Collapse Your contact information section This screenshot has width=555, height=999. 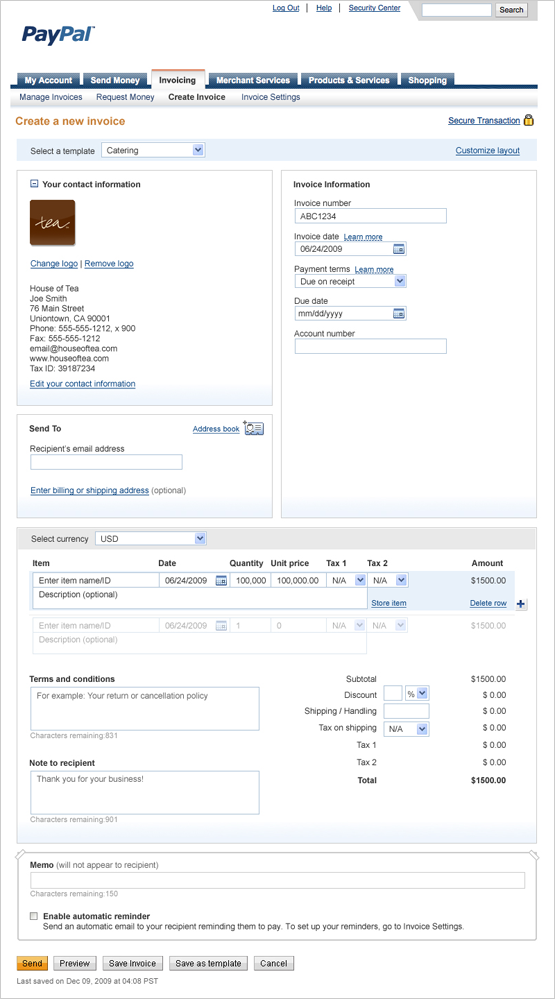pos(34,184)
